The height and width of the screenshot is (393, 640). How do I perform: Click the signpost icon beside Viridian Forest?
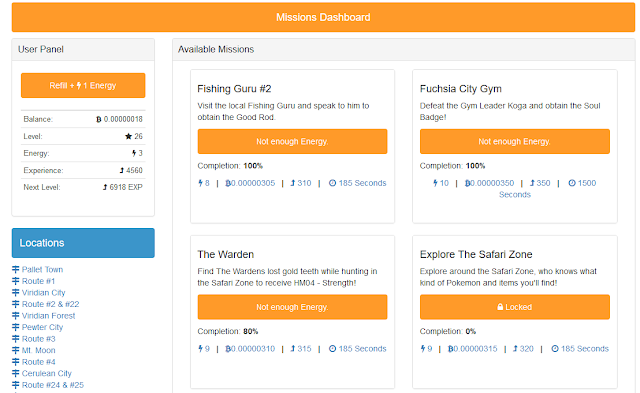point(16,315)
